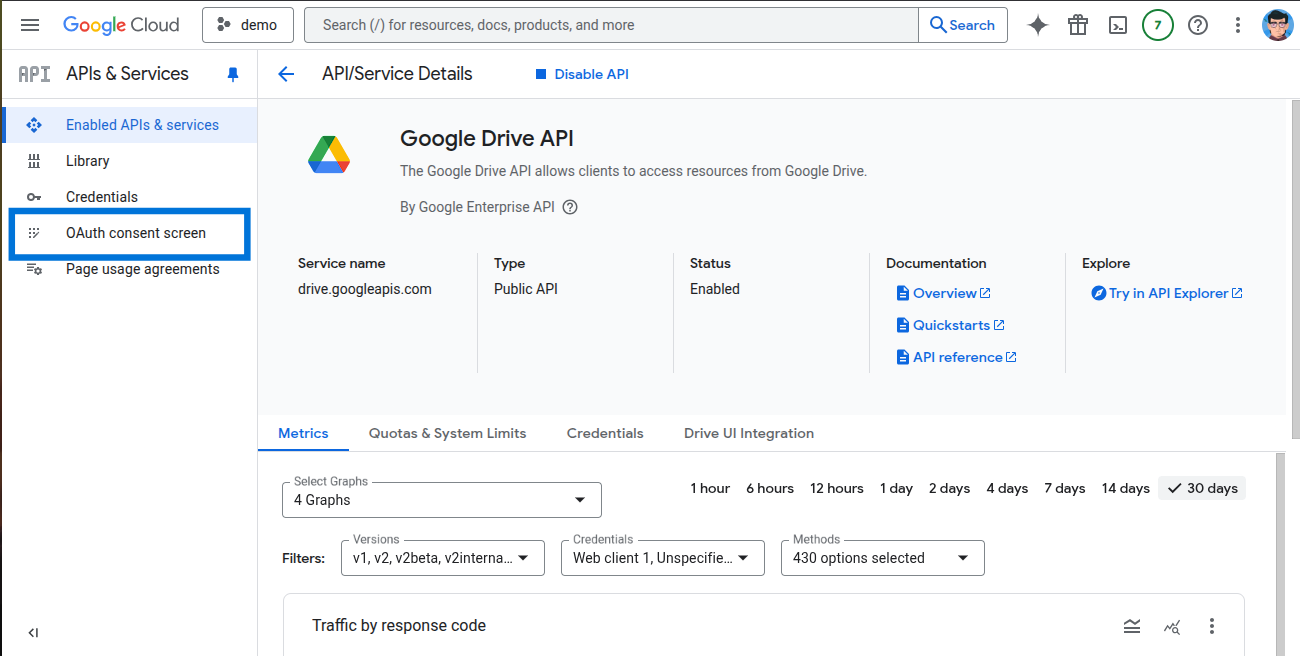Toggle legend icon in Traffic chart

click(x=1132, y=626)
